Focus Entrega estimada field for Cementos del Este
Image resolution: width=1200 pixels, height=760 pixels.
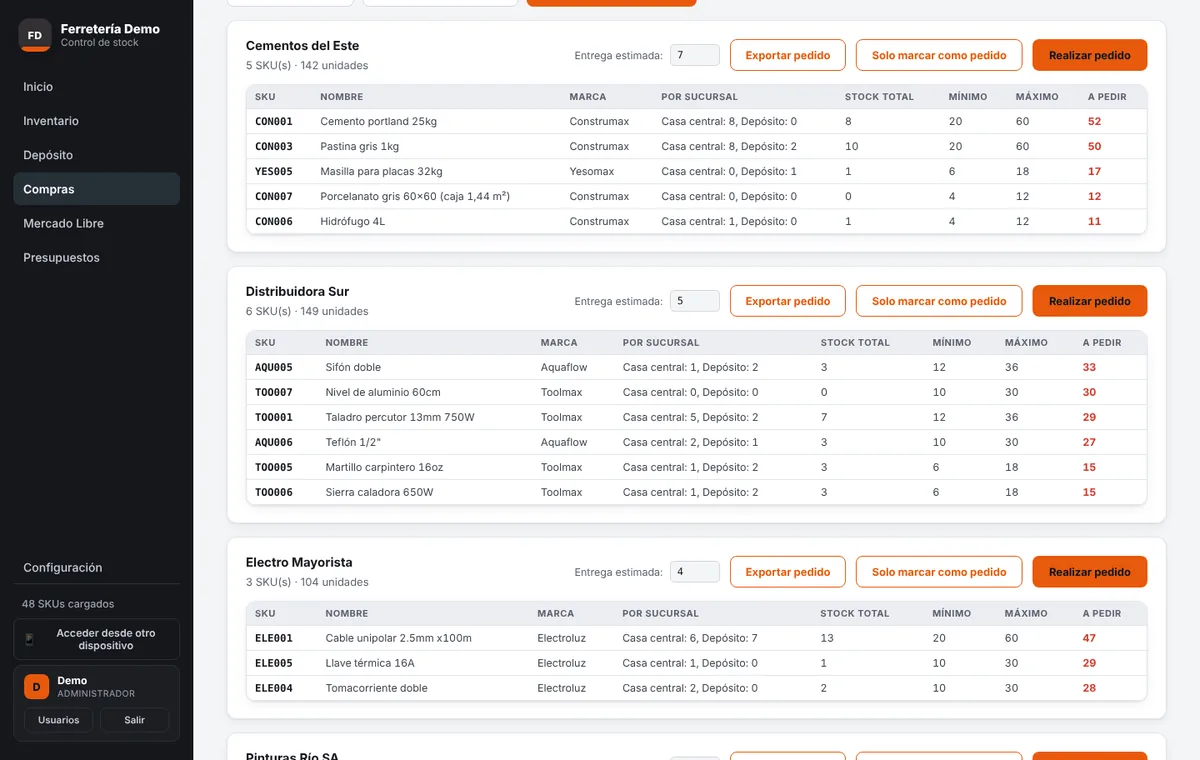click(x=695, y=55)
